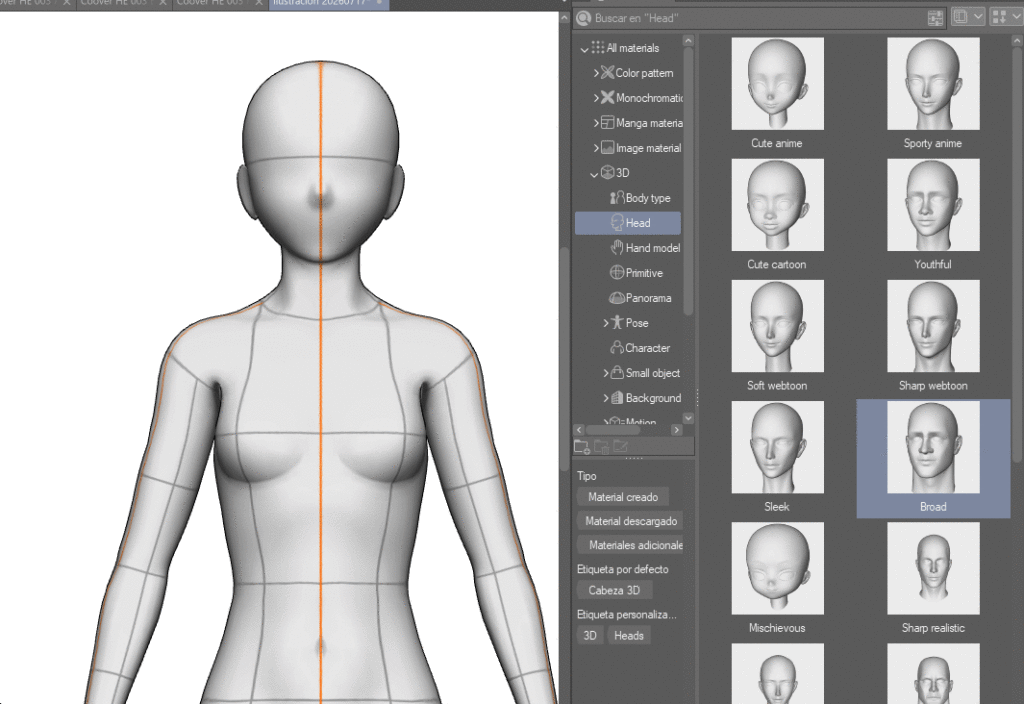Screen dimensions: 1024x704
Task: Click folder tree scrollbar down arrow
Action: [x=688, y=418]
